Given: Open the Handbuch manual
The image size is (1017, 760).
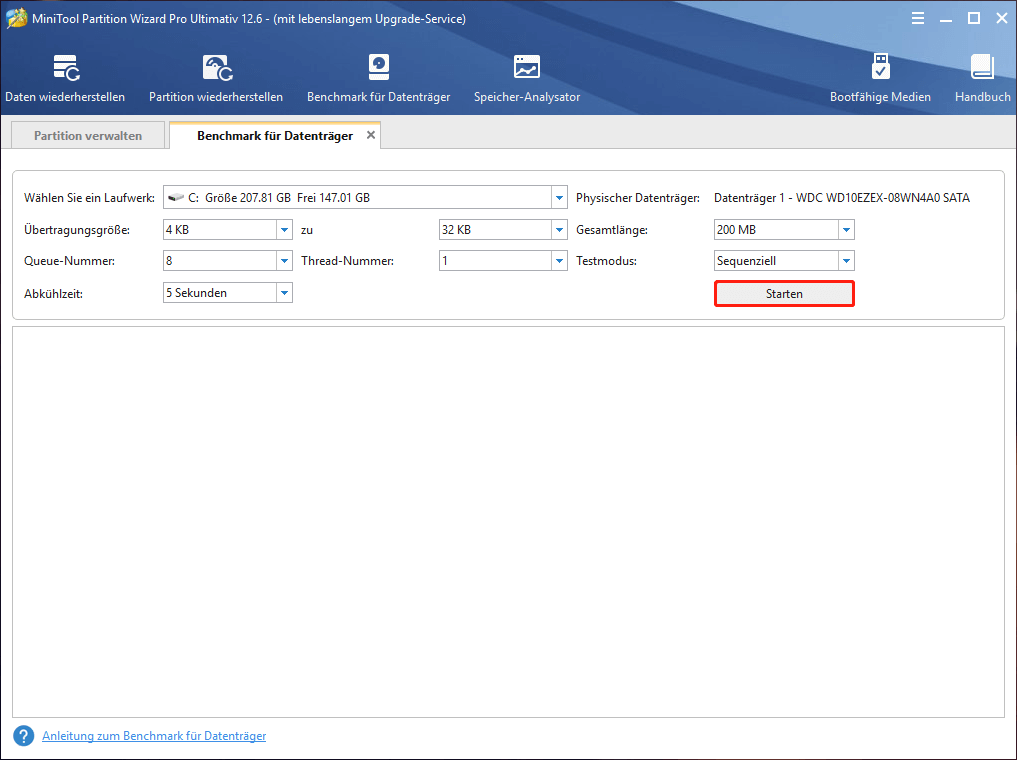Looking at the screenshot, I should (982, 79).
